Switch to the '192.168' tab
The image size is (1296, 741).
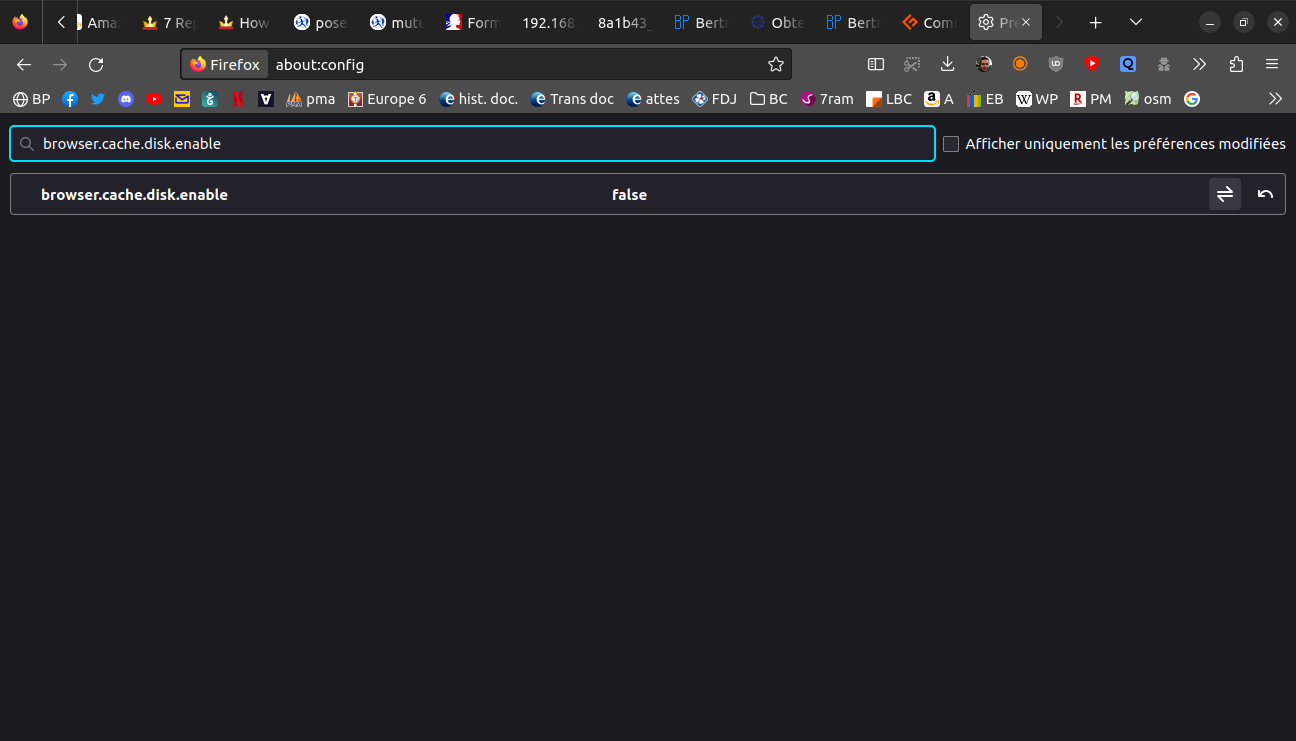click(548, 22)
